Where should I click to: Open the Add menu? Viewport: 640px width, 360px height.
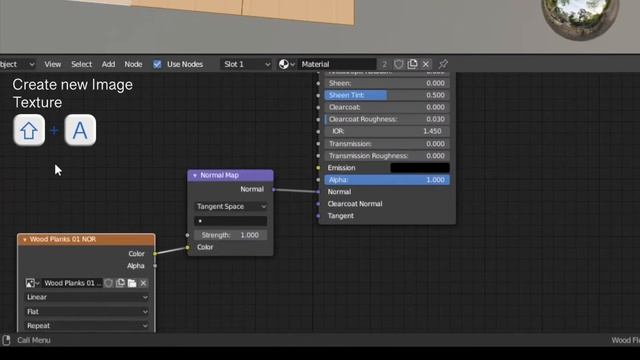tap(108, 64)
